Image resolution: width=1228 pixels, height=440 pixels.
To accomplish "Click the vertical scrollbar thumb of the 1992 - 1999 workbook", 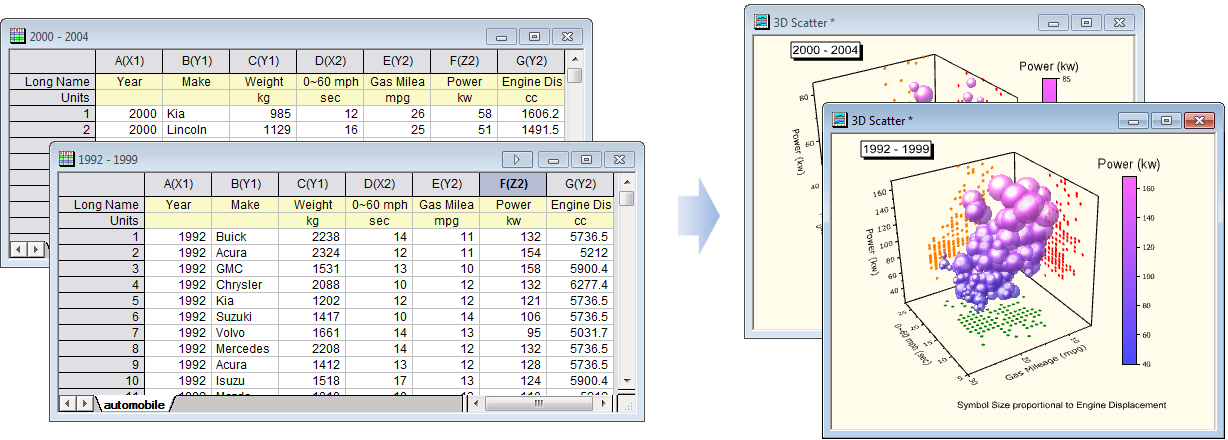I will coord(627,198).
